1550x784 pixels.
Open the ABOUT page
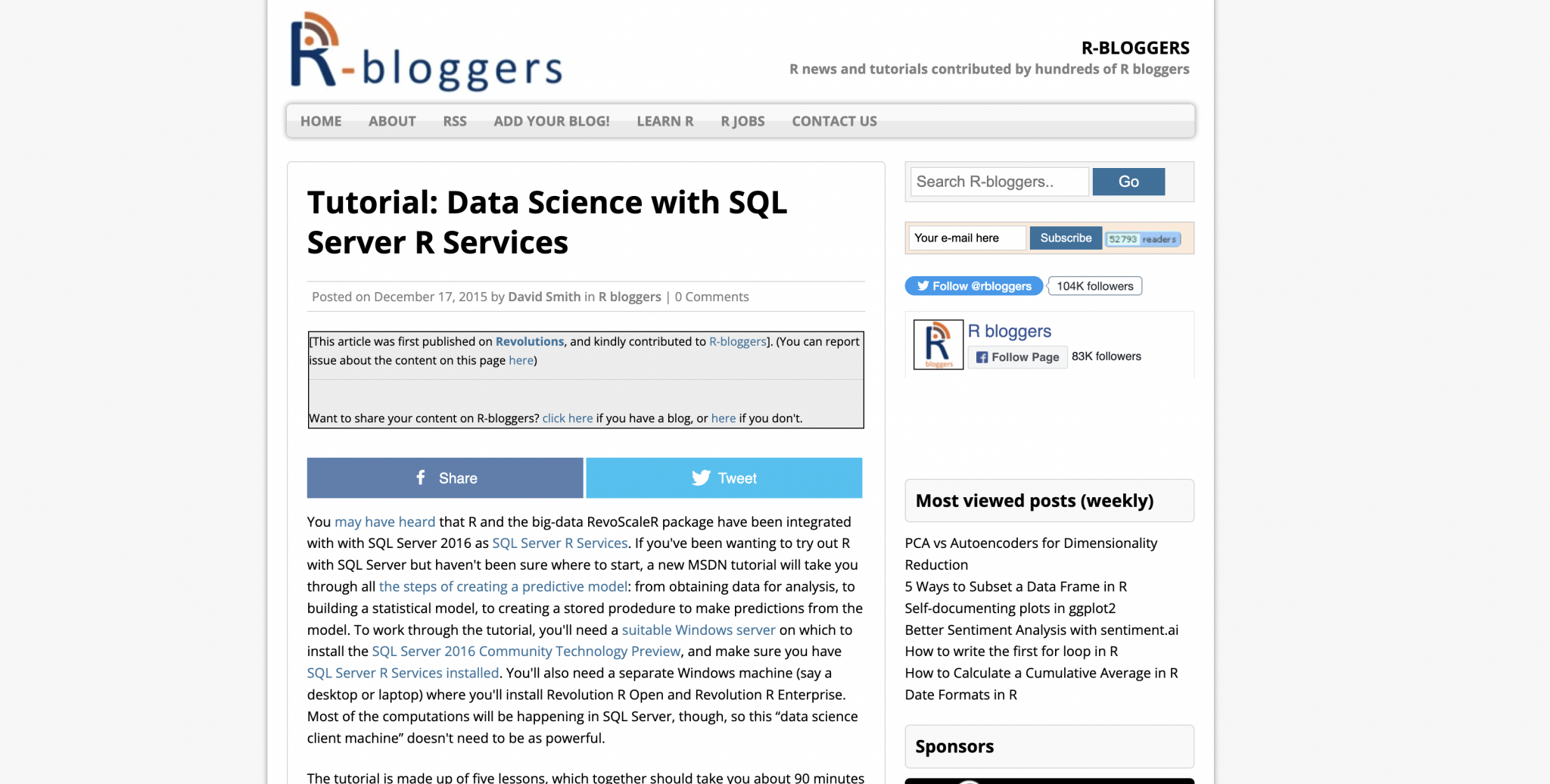click(391, 121)
